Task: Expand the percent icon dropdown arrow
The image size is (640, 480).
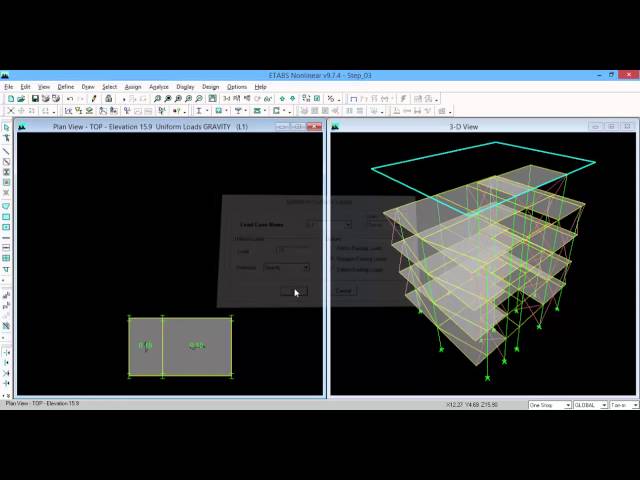Action: [339, 99]
